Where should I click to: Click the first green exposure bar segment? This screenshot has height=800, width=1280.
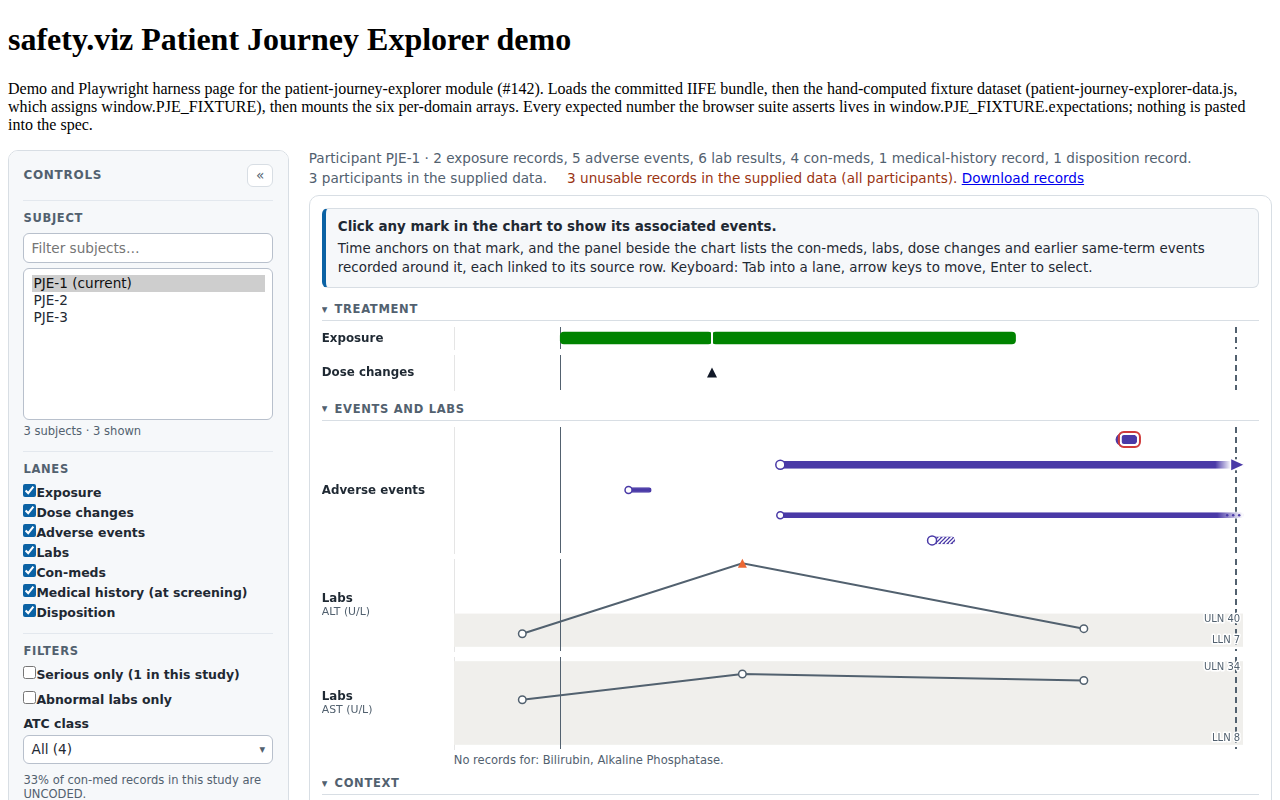click(635, 338)
